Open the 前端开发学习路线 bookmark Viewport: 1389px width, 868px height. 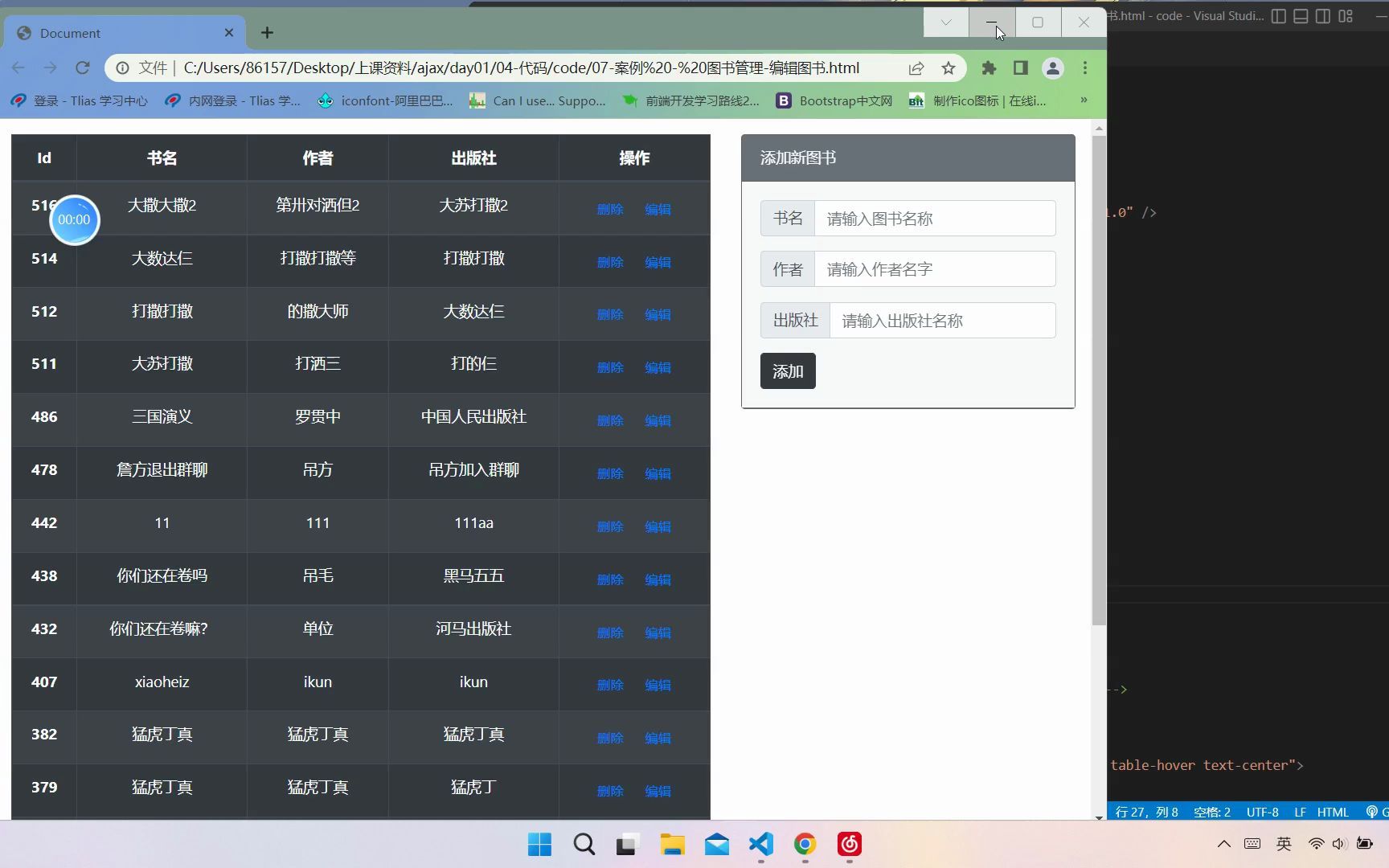(690, 100)
